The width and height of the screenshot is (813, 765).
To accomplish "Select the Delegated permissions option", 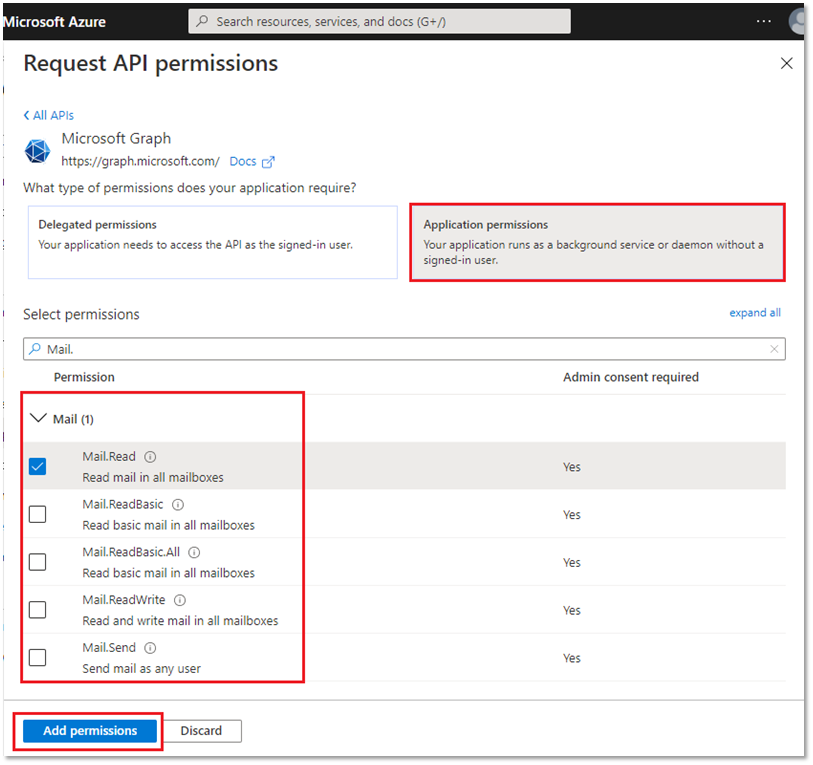I will pyautogui.click(x=212, y=242).
